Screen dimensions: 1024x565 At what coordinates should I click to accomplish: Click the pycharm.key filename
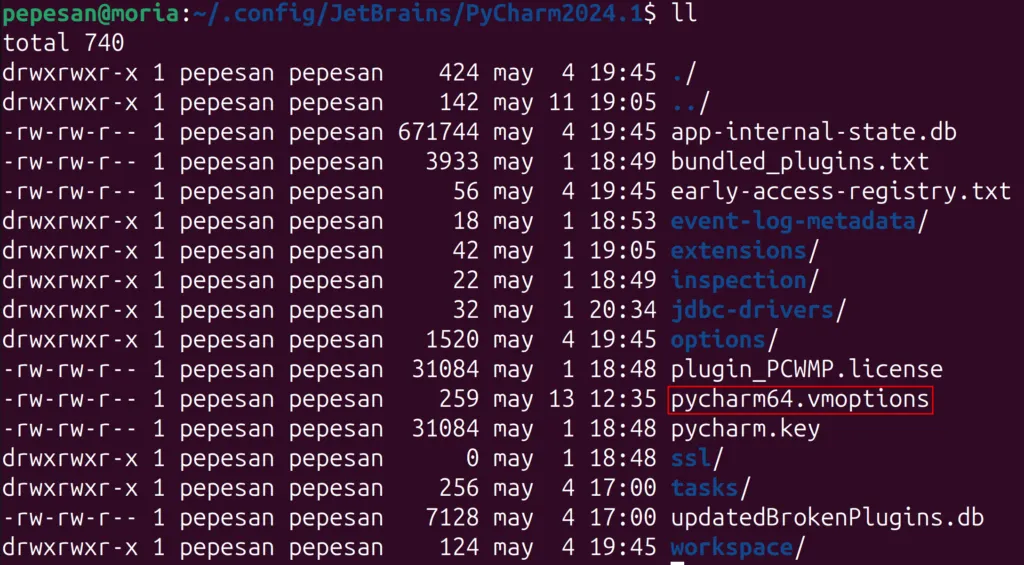pos(745,429)
